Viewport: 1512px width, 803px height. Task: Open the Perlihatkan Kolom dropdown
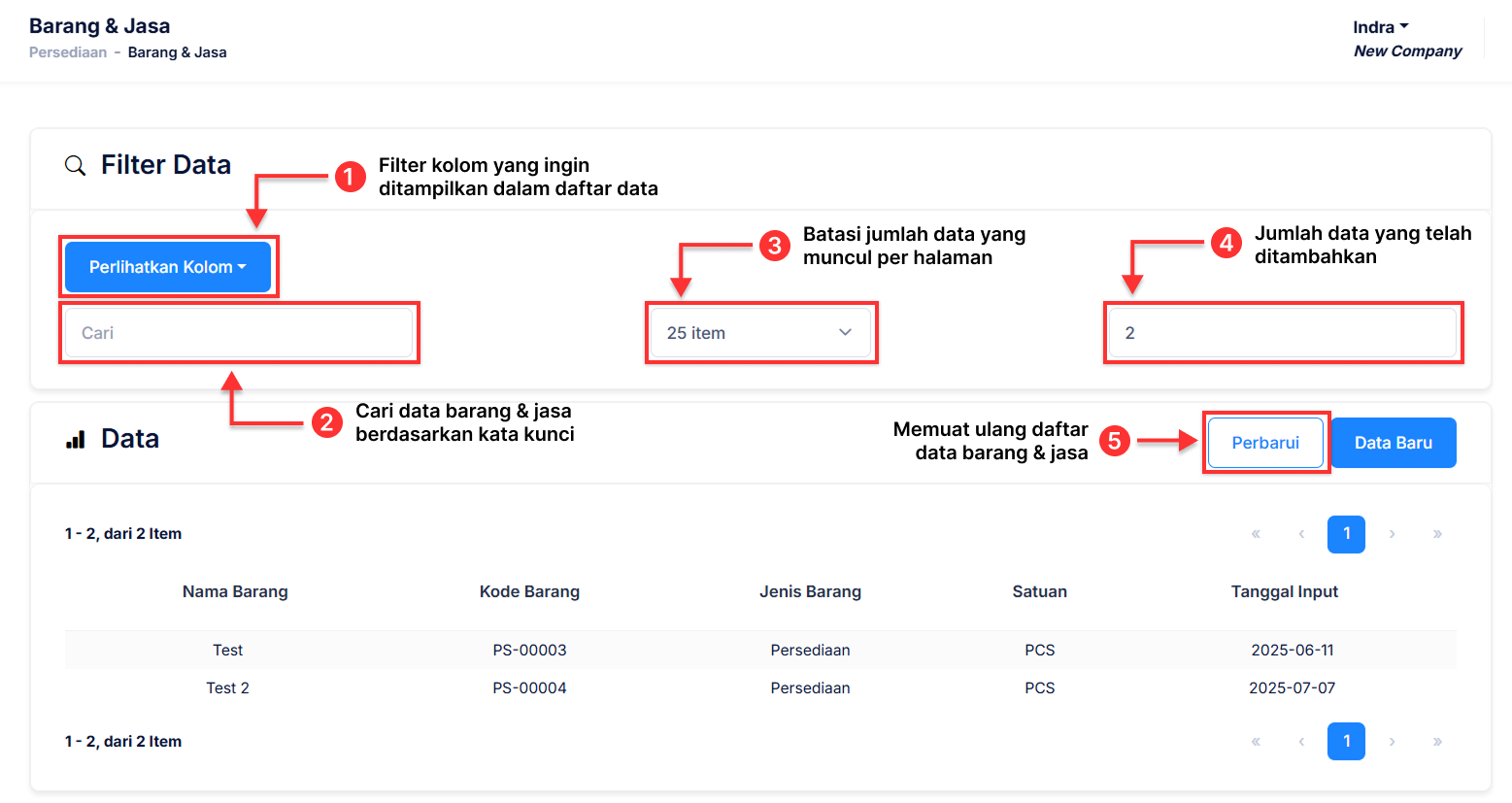tap(167, 267)
